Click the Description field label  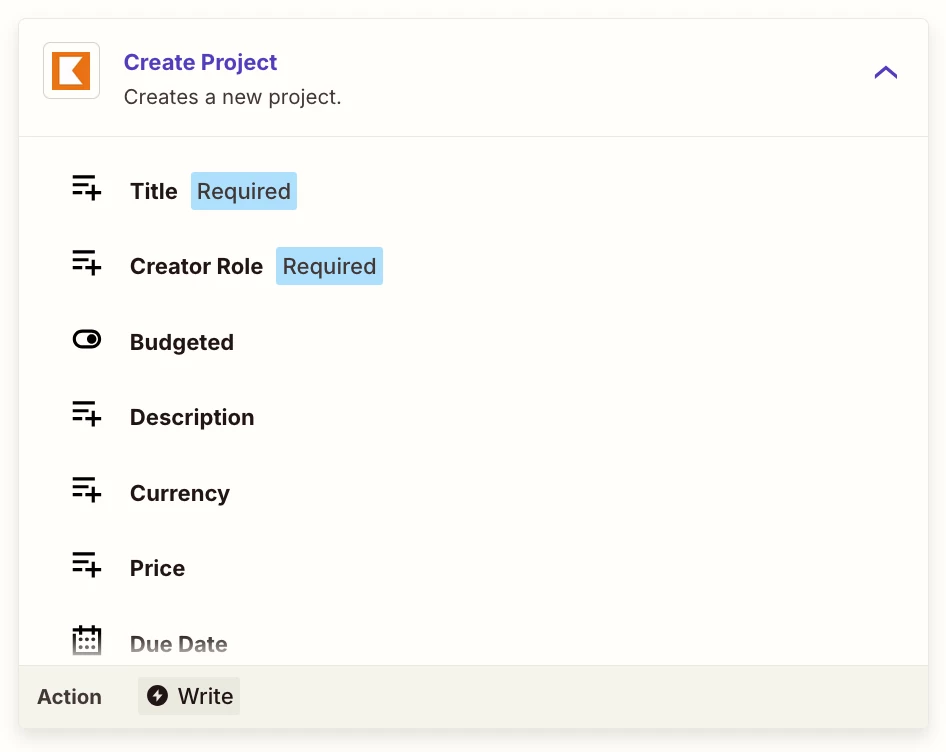tap(192, 417)
